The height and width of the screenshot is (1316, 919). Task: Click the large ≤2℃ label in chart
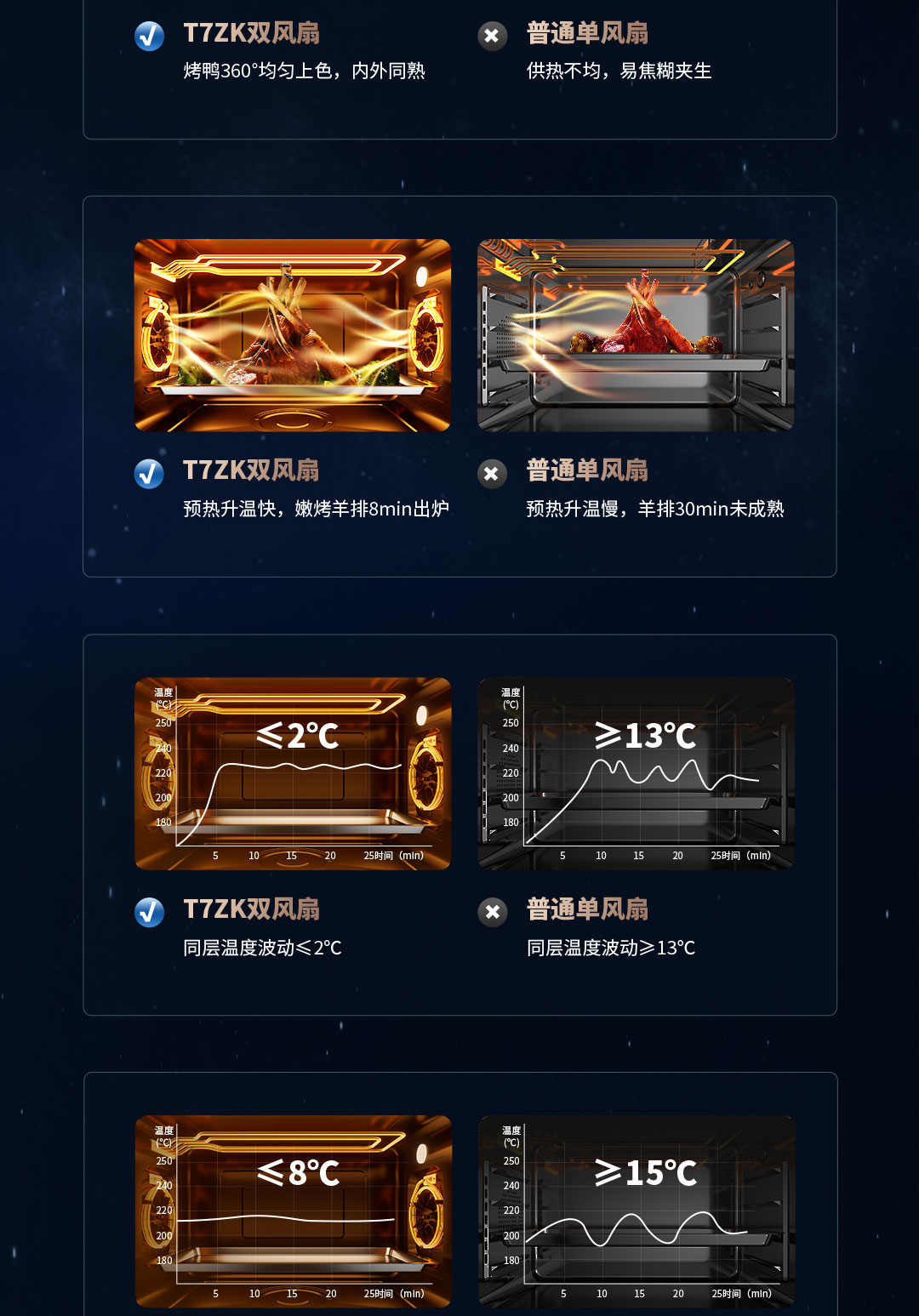point(298,736)
